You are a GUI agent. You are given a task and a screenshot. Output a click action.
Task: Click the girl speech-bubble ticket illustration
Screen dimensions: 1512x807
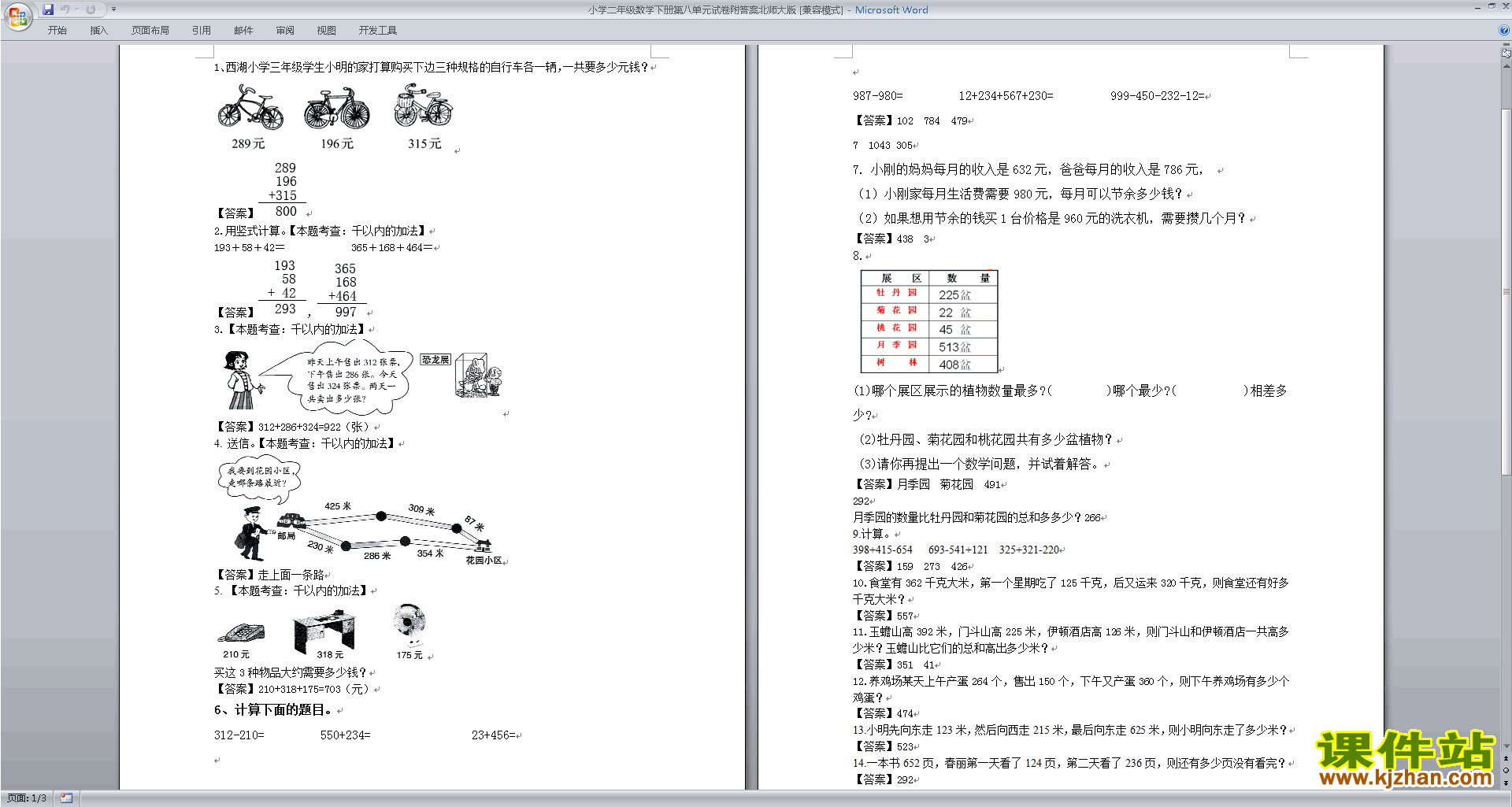(317, 379)
